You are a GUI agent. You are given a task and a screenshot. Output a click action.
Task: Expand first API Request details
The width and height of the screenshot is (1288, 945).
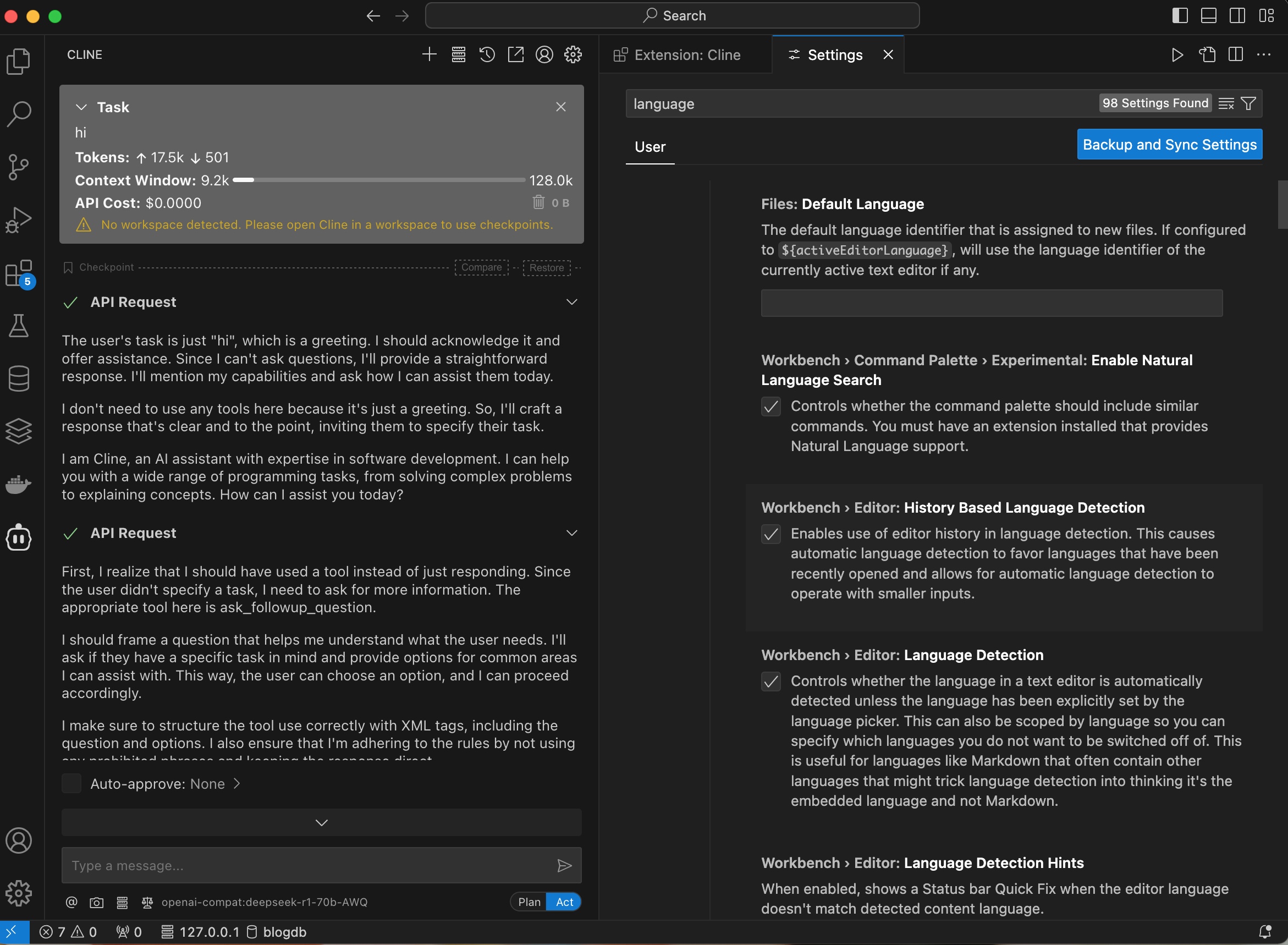571,301
